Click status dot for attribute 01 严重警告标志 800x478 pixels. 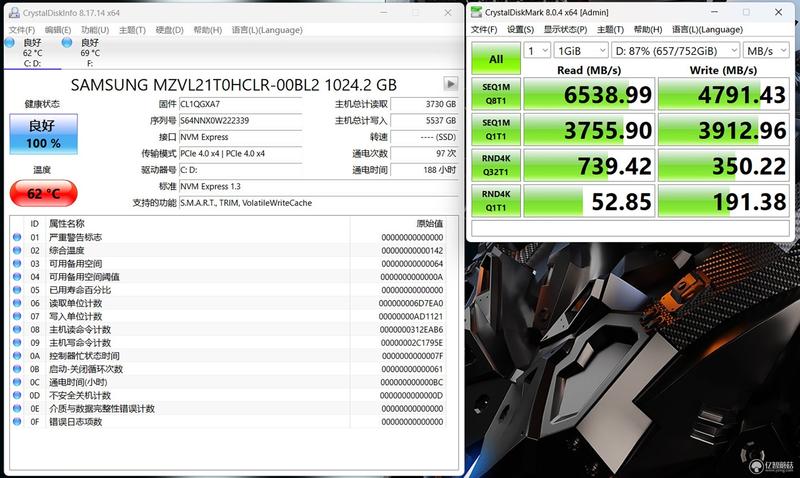point(17,237)
